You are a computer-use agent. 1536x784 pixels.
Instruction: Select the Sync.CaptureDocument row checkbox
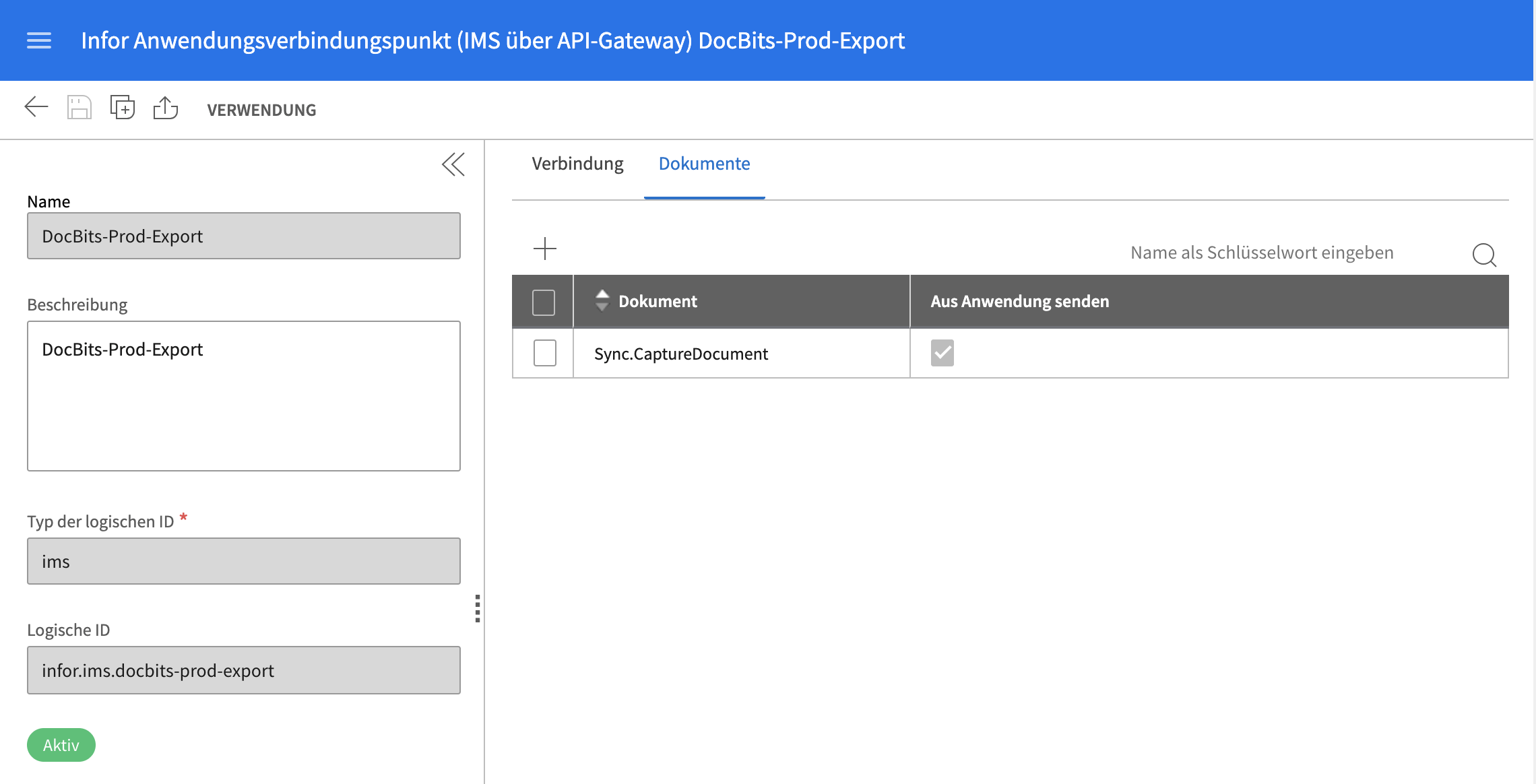click(544, 353)
